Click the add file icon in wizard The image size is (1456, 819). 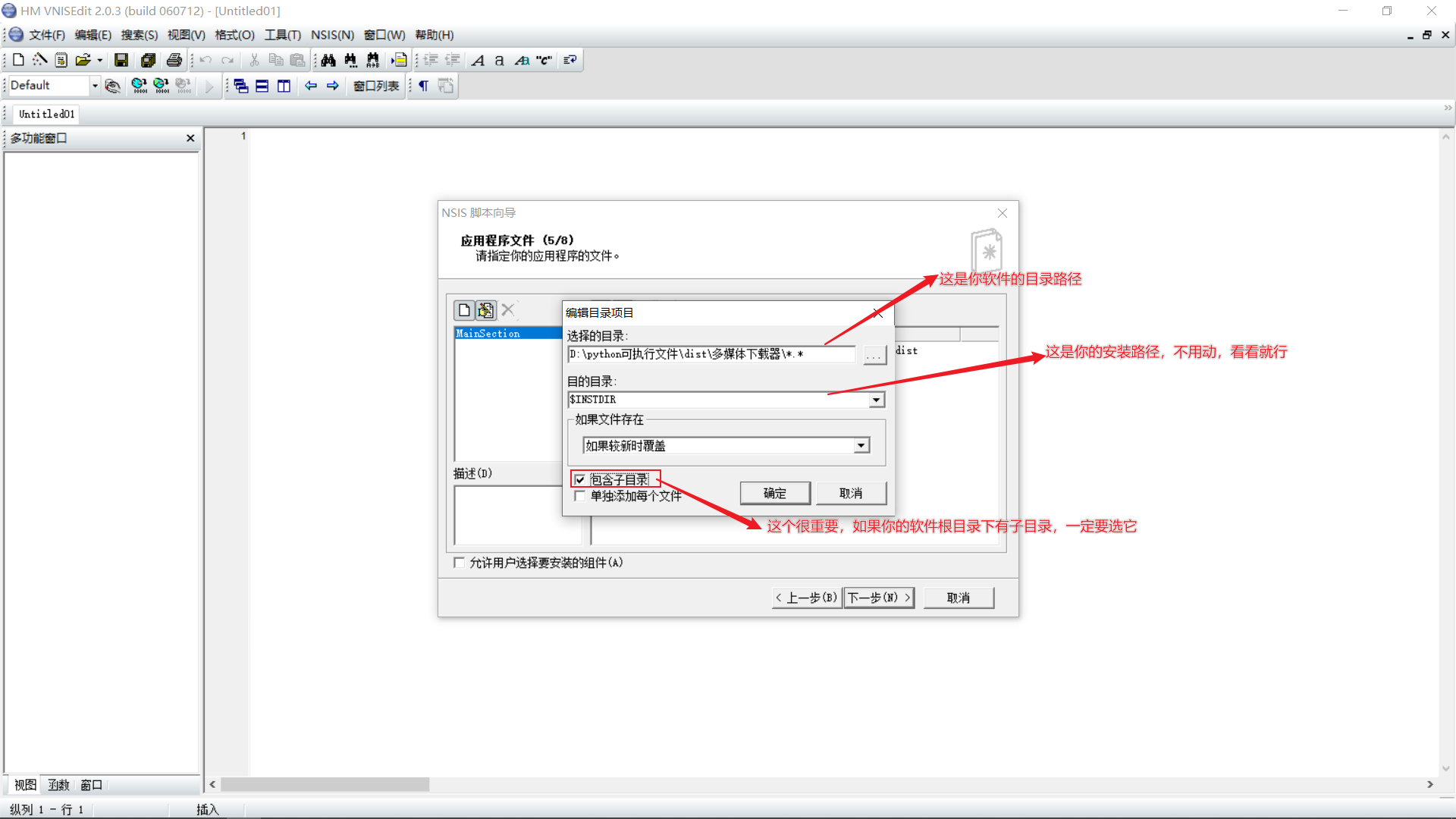tap(464, 310)
